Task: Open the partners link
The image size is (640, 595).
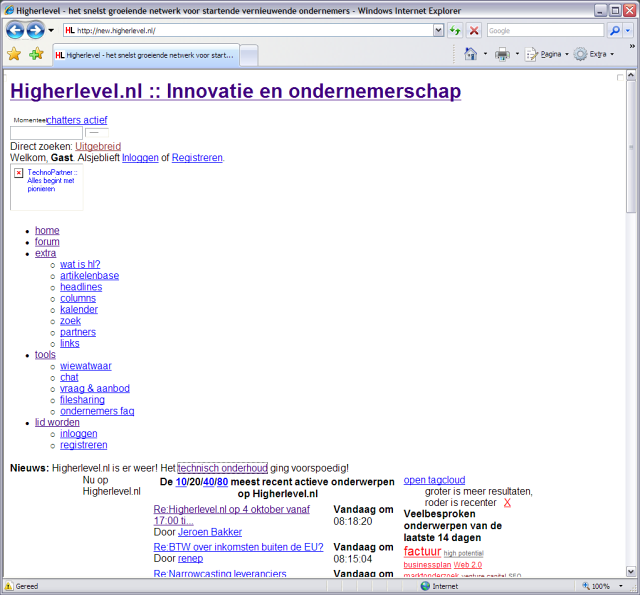Action: 78,332
